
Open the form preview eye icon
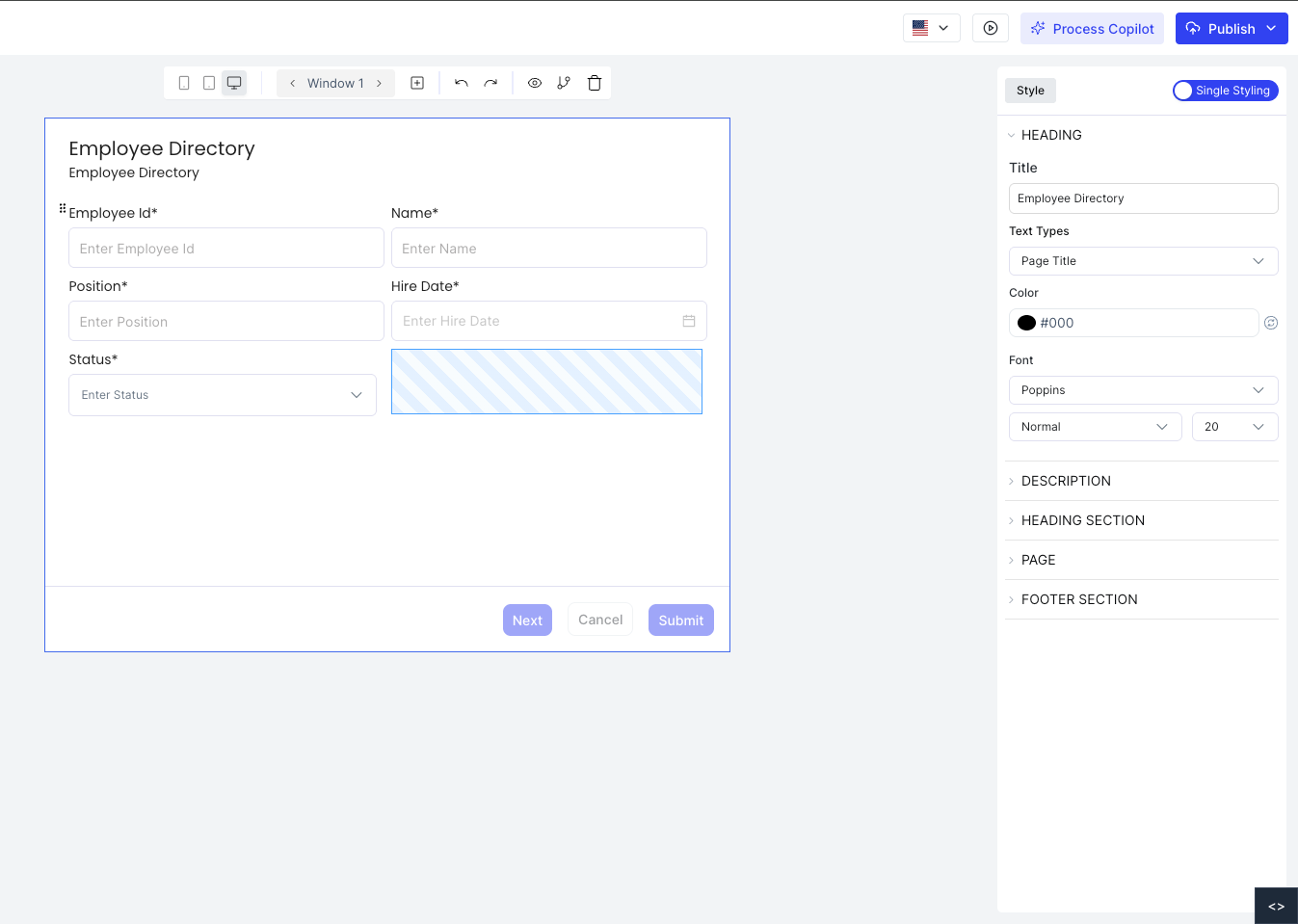coord(535,83)
